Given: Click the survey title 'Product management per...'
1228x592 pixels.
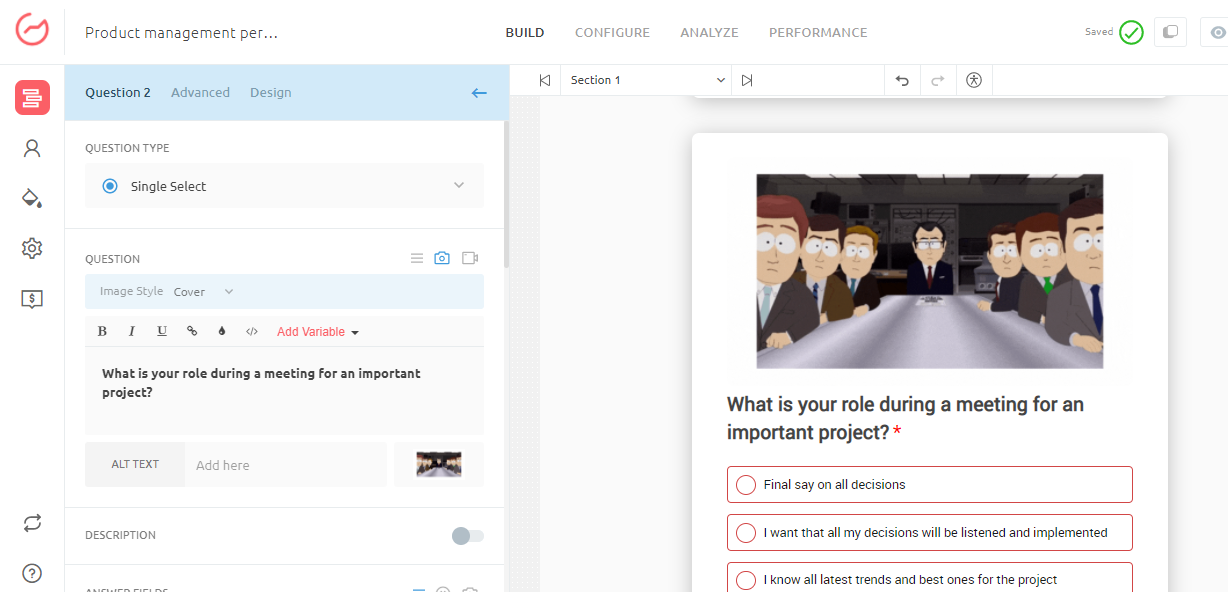Looking at the screenshot, I should coord(181,33).
